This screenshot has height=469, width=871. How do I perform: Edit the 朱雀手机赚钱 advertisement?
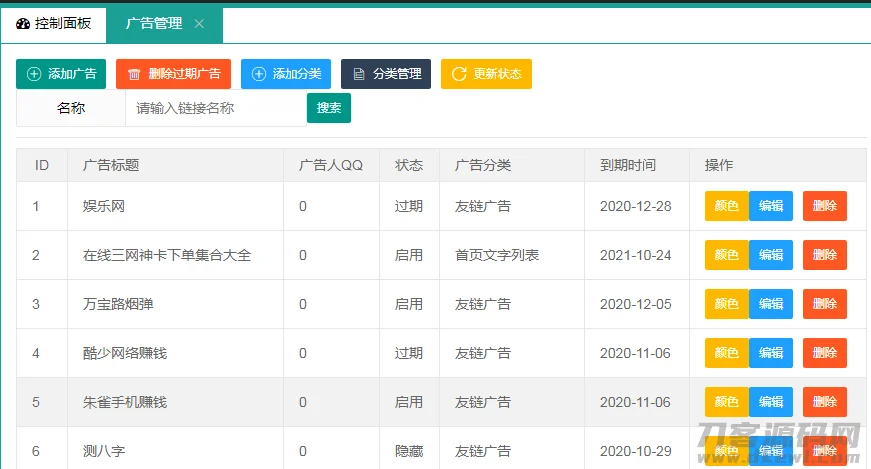pyautogui.click(x=771, y=402)
